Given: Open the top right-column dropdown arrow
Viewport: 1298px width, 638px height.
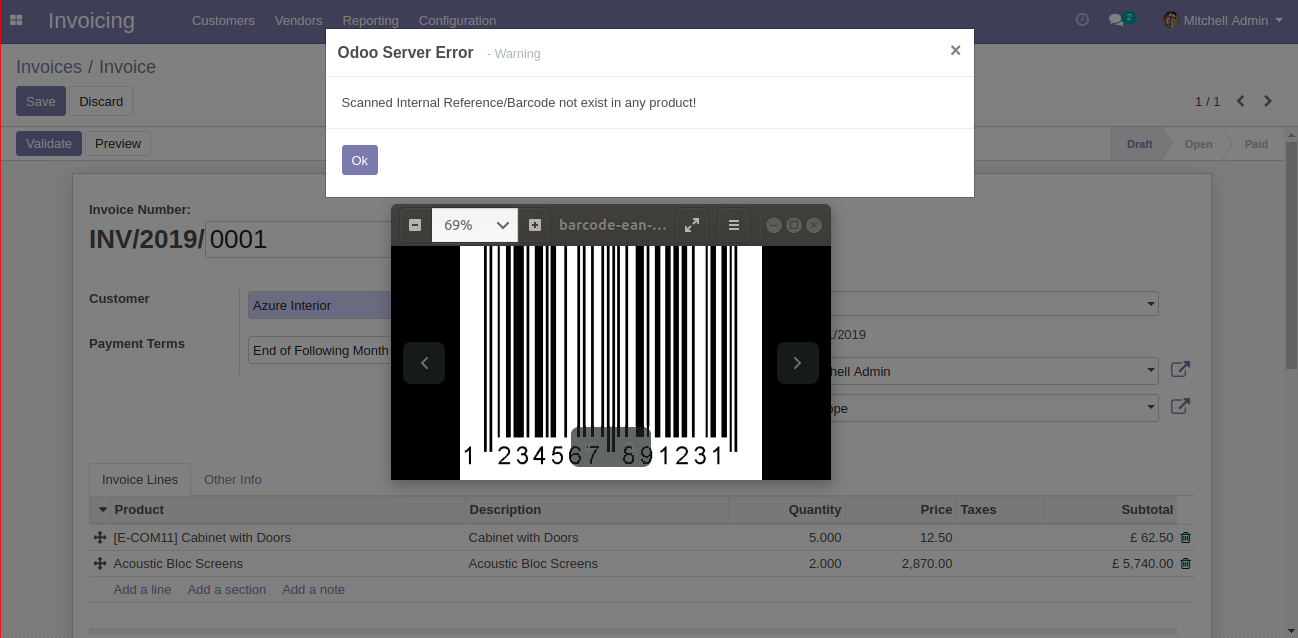Looking at the screenshot, I should coord(1151,304).
